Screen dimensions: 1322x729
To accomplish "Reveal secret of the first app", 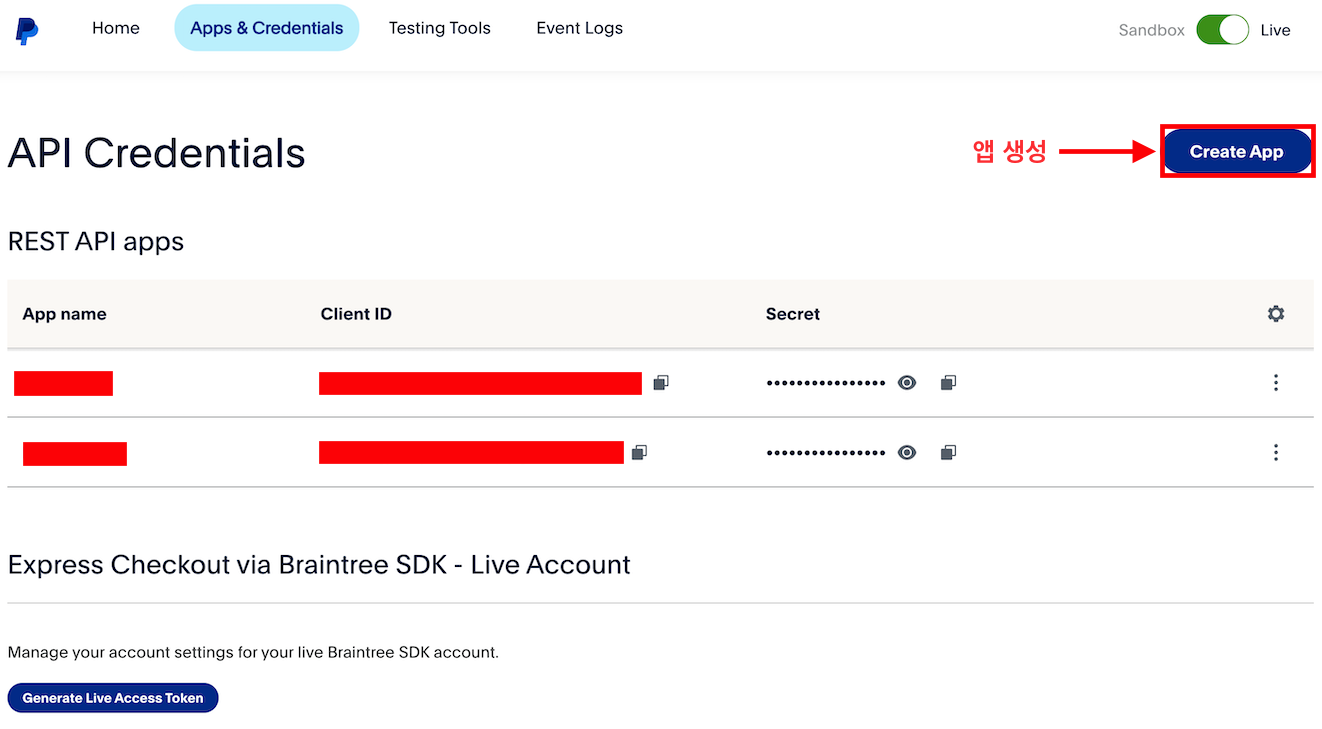I will [x=907, y=383].
